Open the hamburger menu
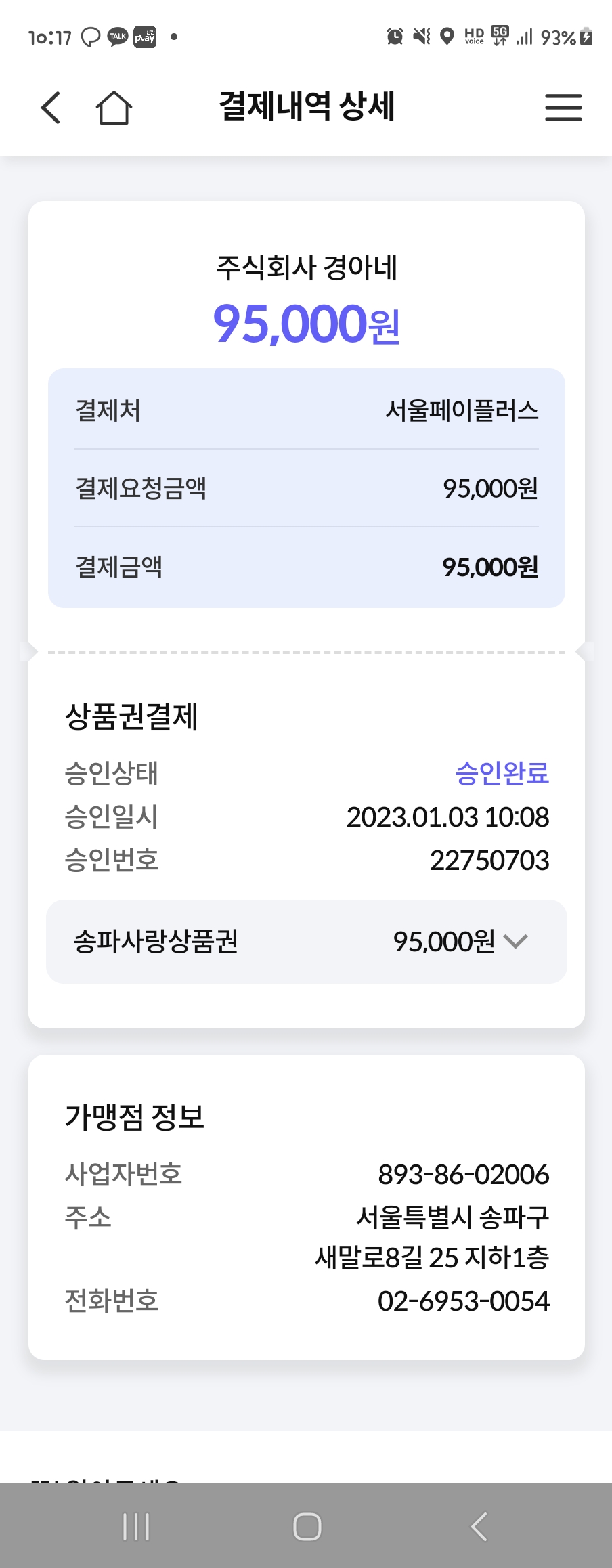 (563, 108)
